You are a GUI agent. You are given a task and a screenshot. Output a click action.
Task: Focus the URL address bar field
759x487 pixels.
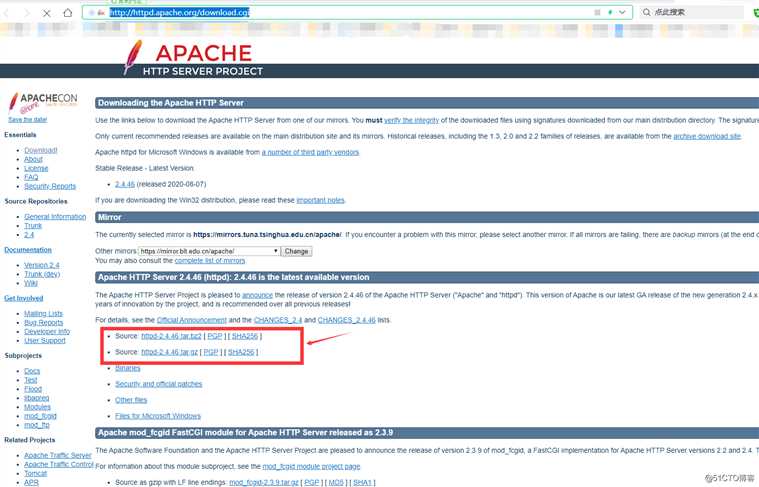[x=357, y=12]
